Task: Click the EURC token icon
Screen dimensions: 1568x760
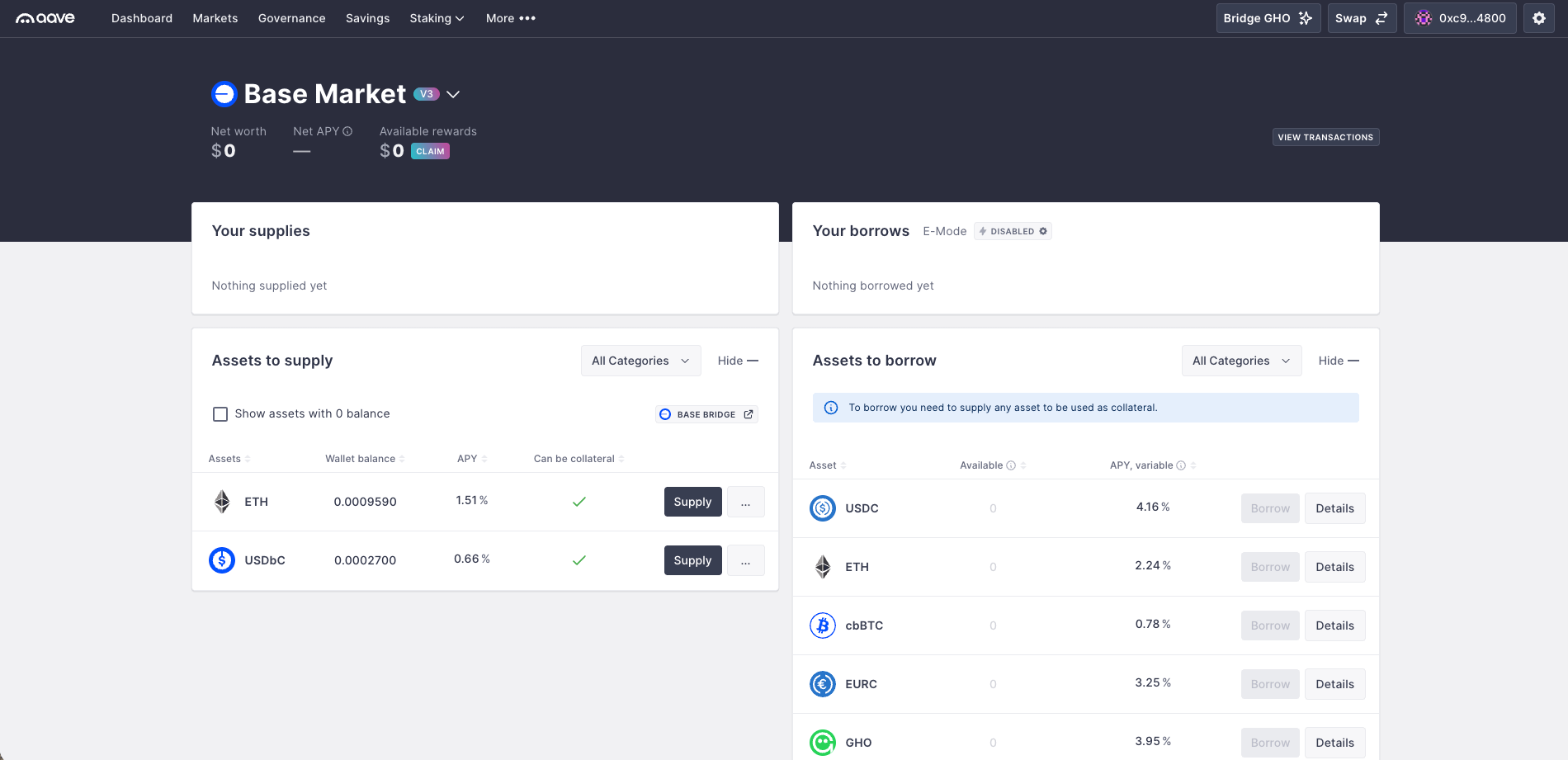Action: pos(823,684)
